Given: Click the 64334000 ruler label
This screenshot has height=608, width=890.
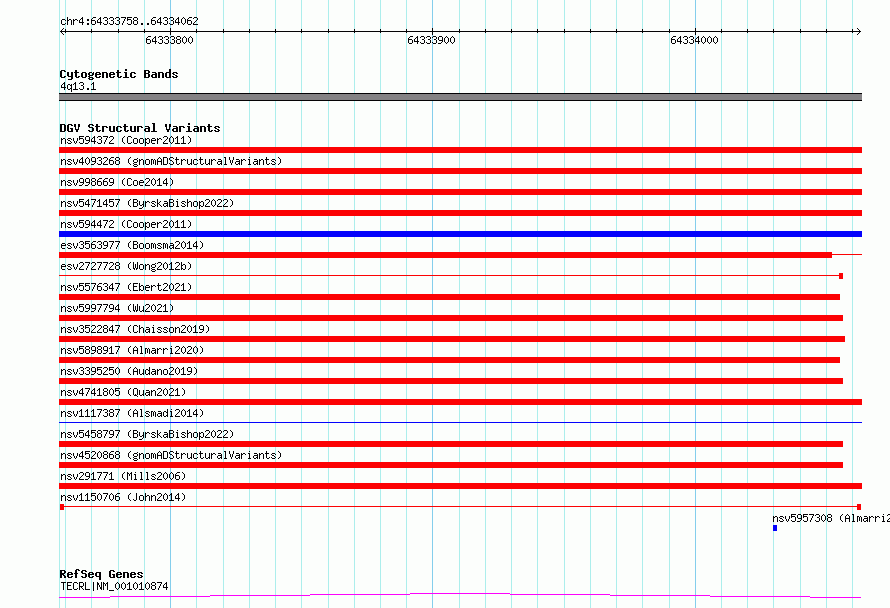Looking at the screenshot, I should coord(694,40).
